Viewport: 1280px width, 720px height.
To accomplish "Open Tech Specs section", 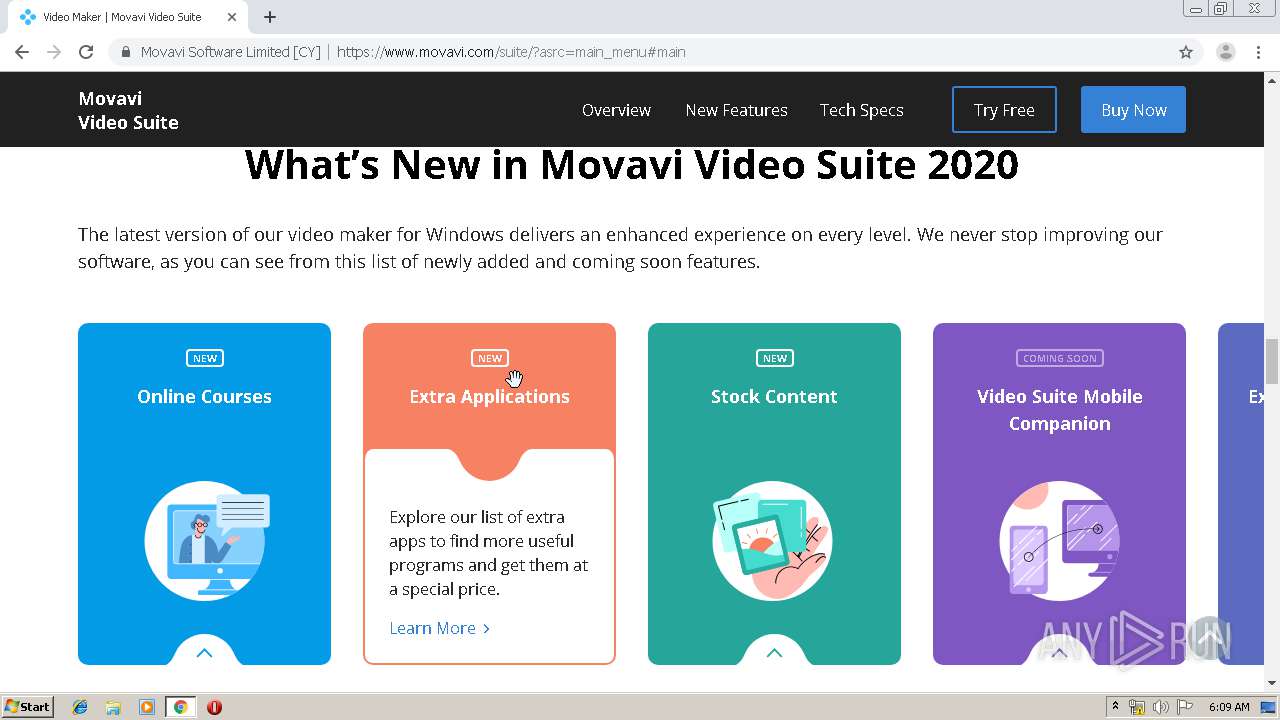I will click(x=861, y=110).
